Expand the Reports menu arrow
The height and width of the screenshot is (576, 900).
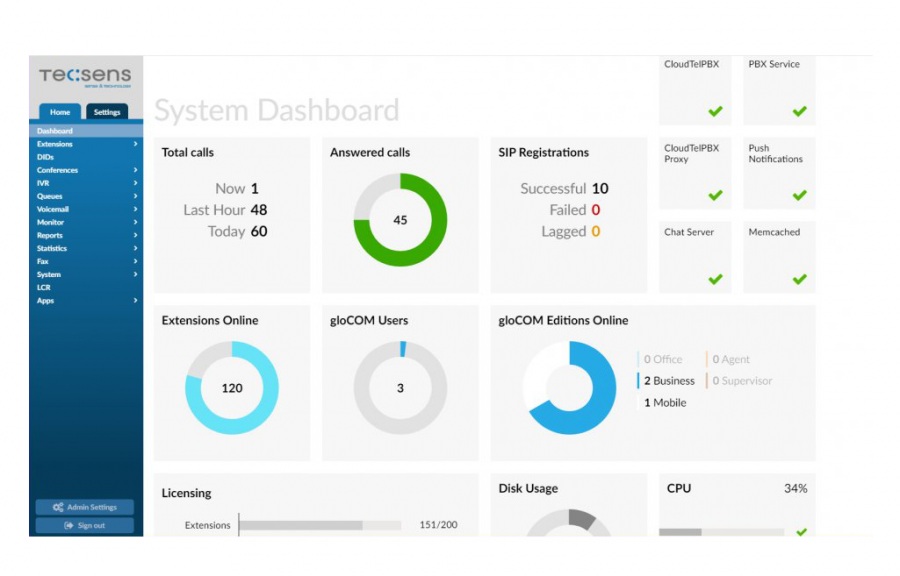click(135, 235)
